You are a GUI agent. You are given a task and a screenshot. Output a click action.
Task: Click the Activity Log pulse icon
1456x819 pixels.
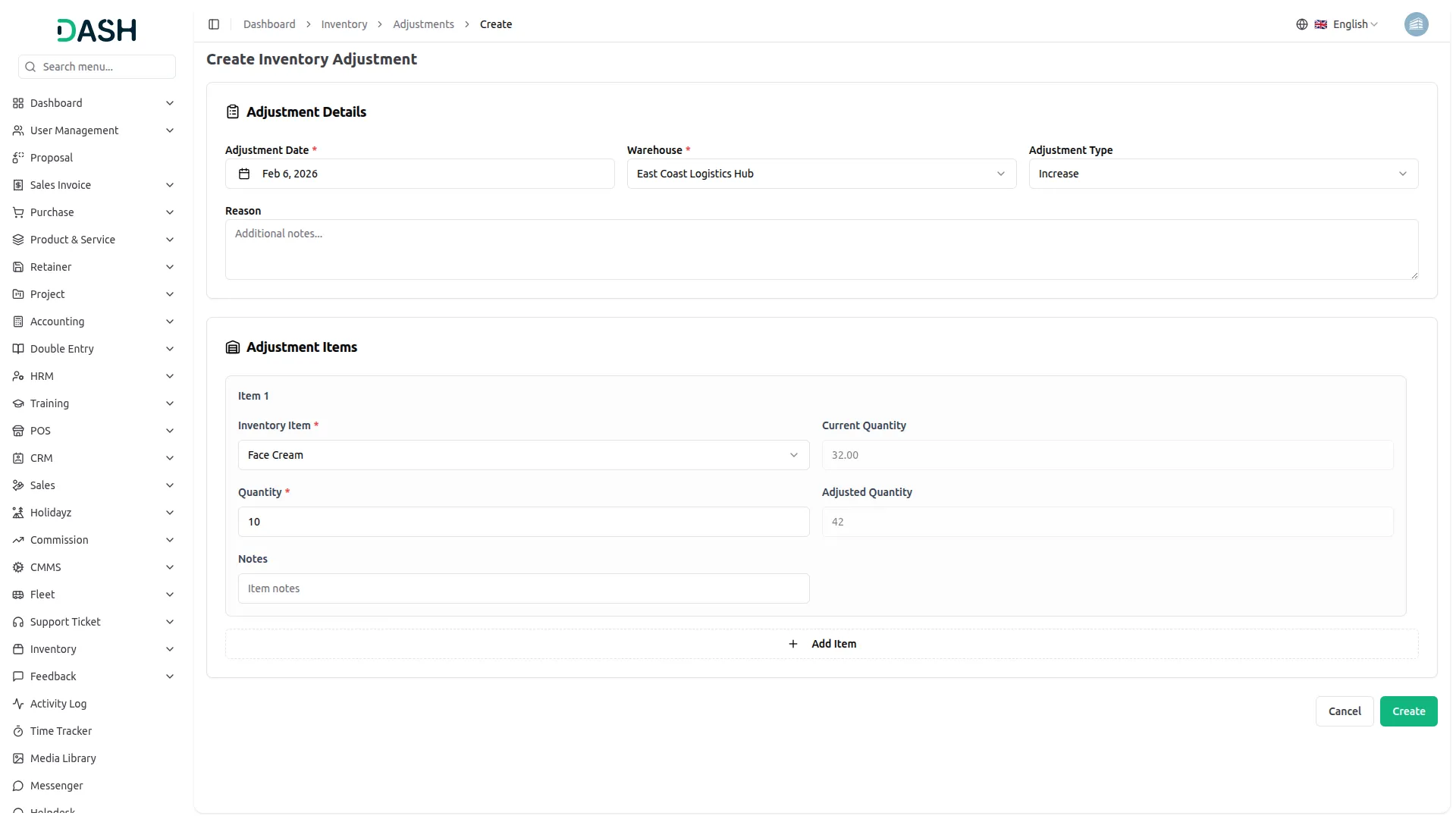[x=18, y=704]
